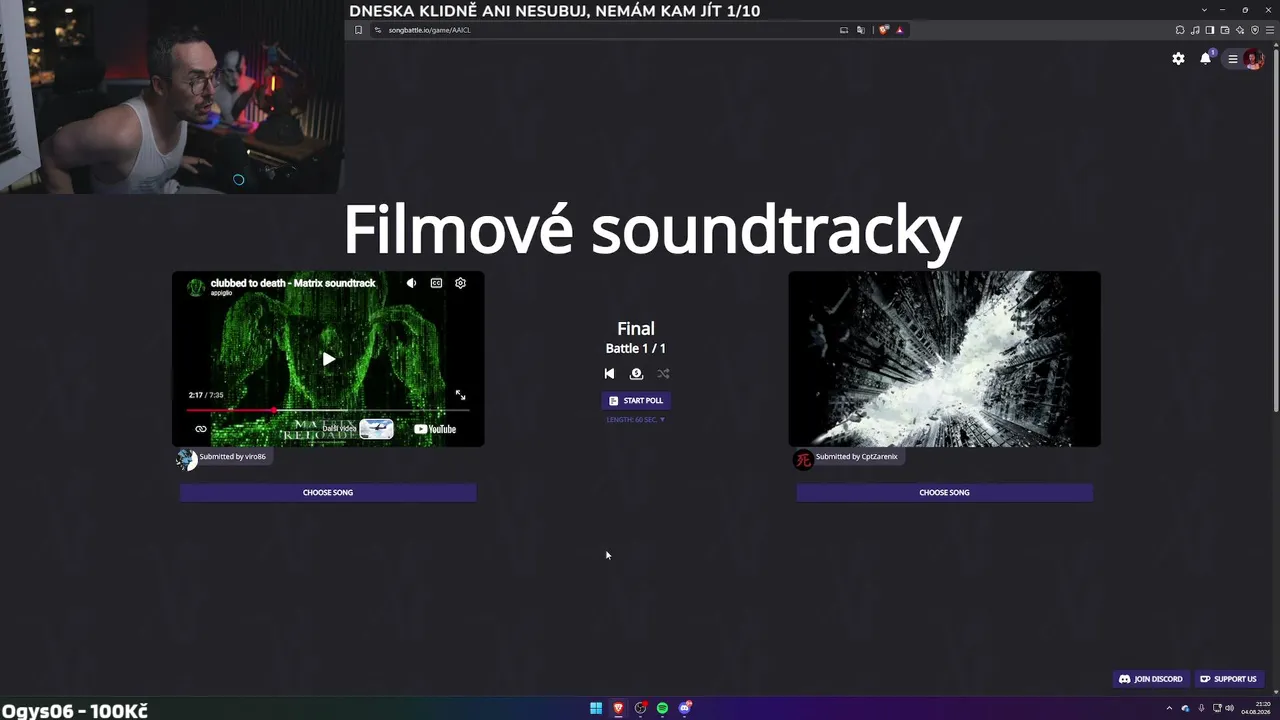Open the Brave VPN shield icon

point(1255,30)
